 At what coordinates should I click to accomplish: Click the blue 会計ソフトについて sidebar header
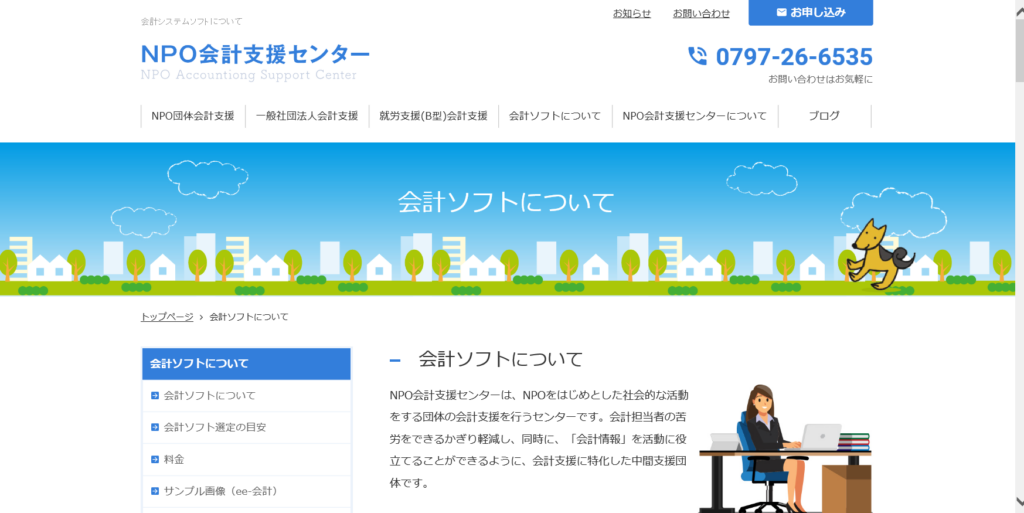pos(246,364)
